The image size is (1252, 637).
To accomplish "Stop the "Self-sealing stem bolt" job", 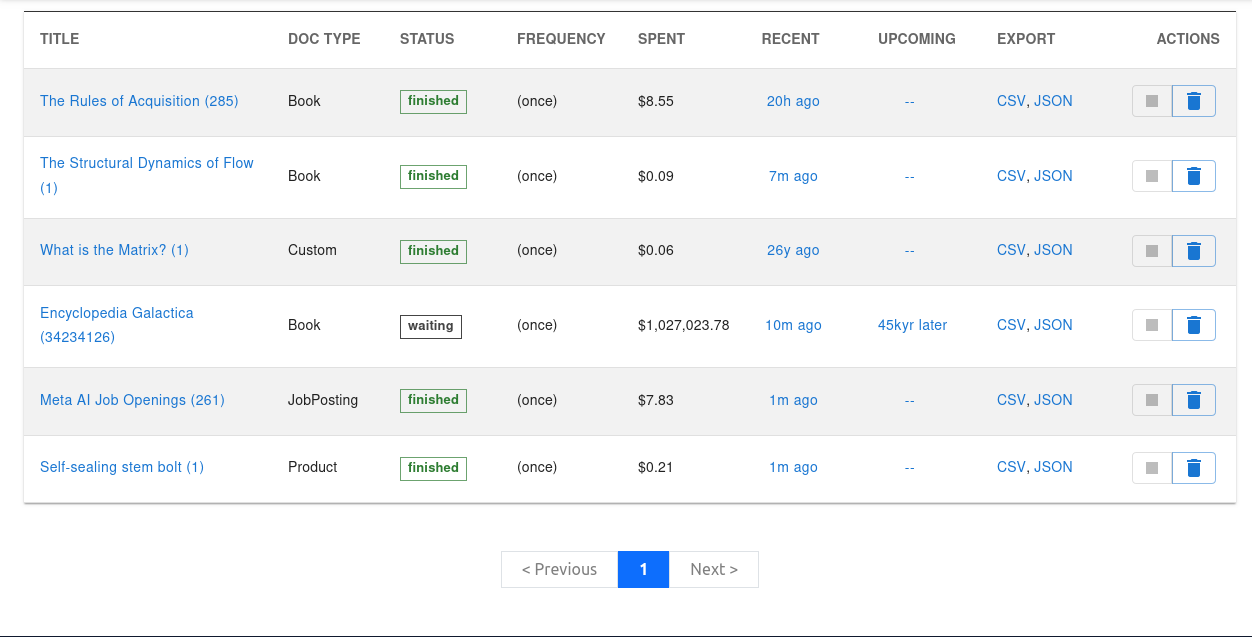I will pyautogui.click(x=1150, y=467).
